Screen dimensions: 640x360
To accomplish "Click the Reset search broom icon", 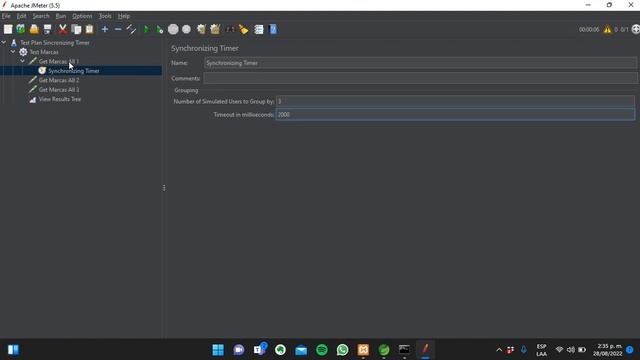I will (x=244, y=29).
